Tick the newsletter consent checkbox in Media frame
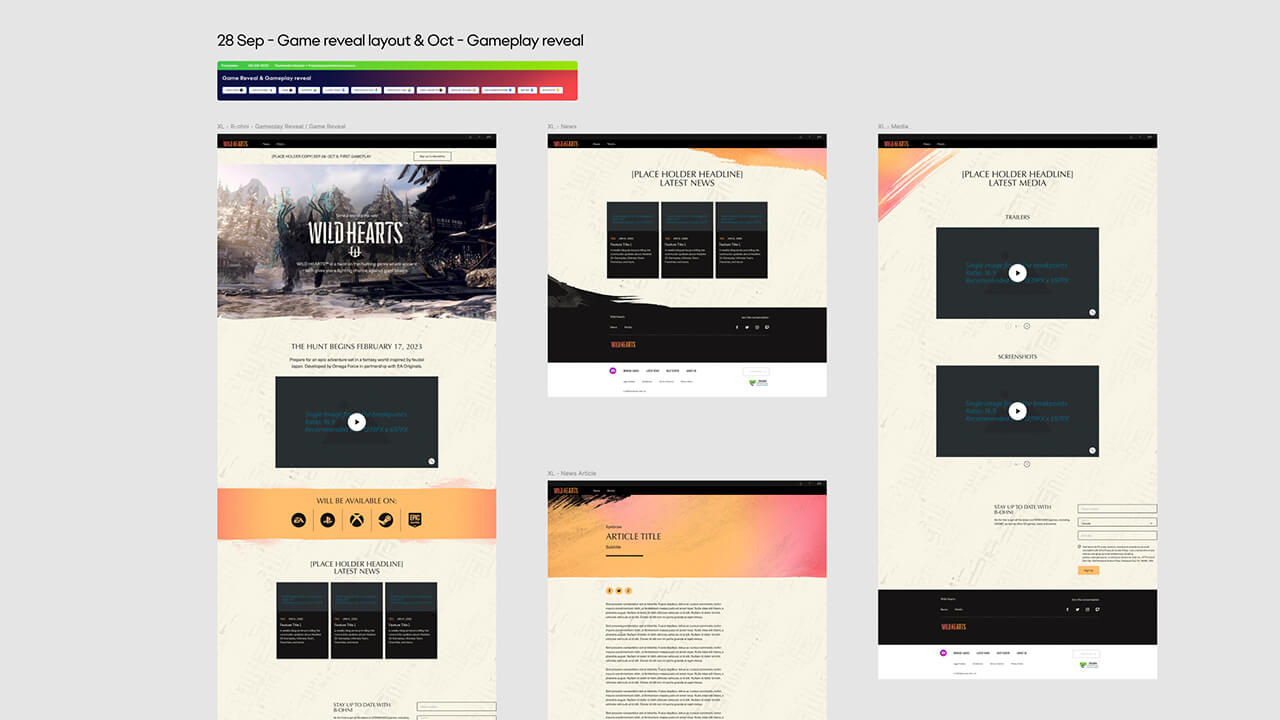 [x=1080, y=547]
